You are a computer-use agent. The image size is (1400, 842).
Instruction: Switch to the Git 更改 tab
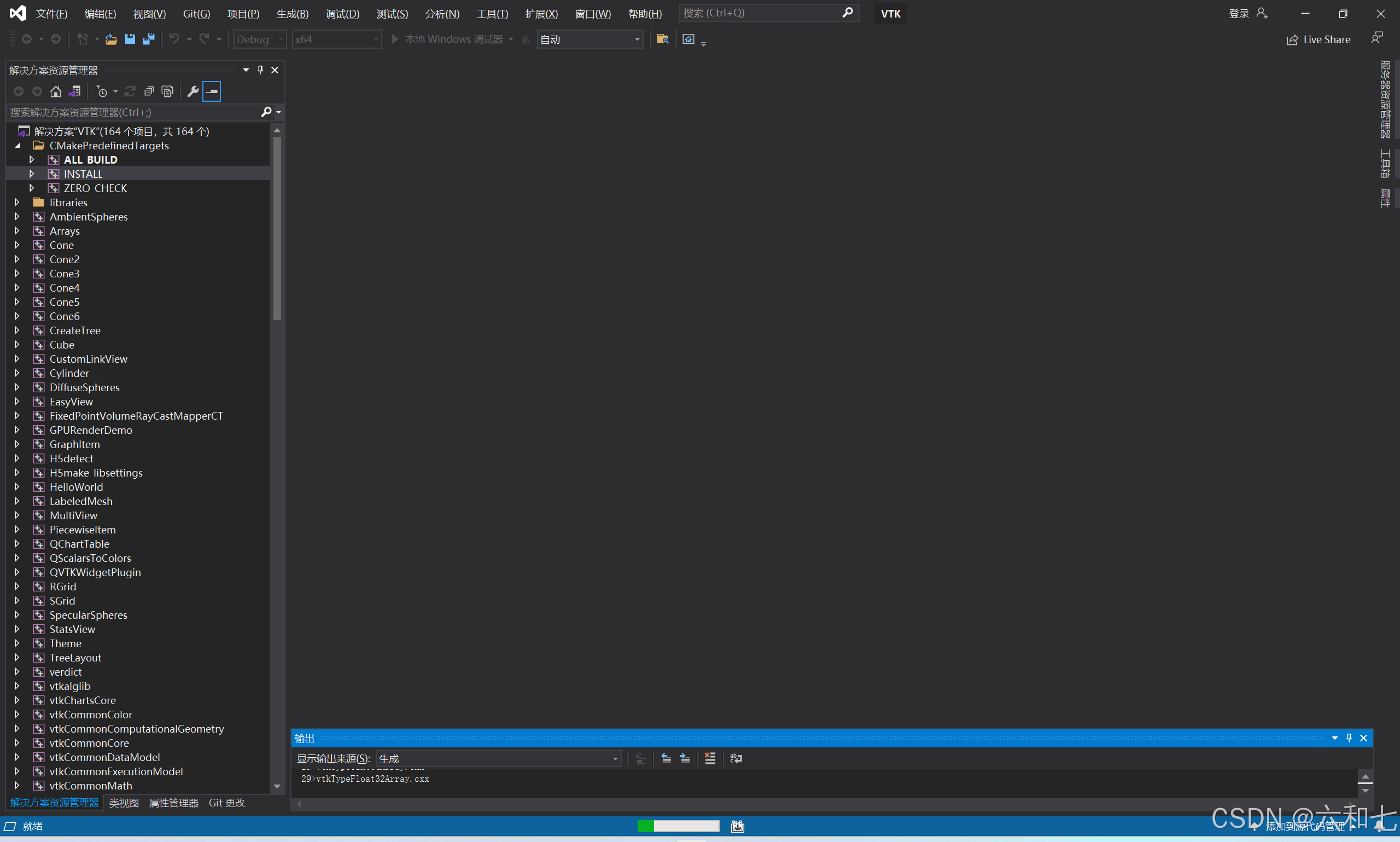(x=227, y=803)
